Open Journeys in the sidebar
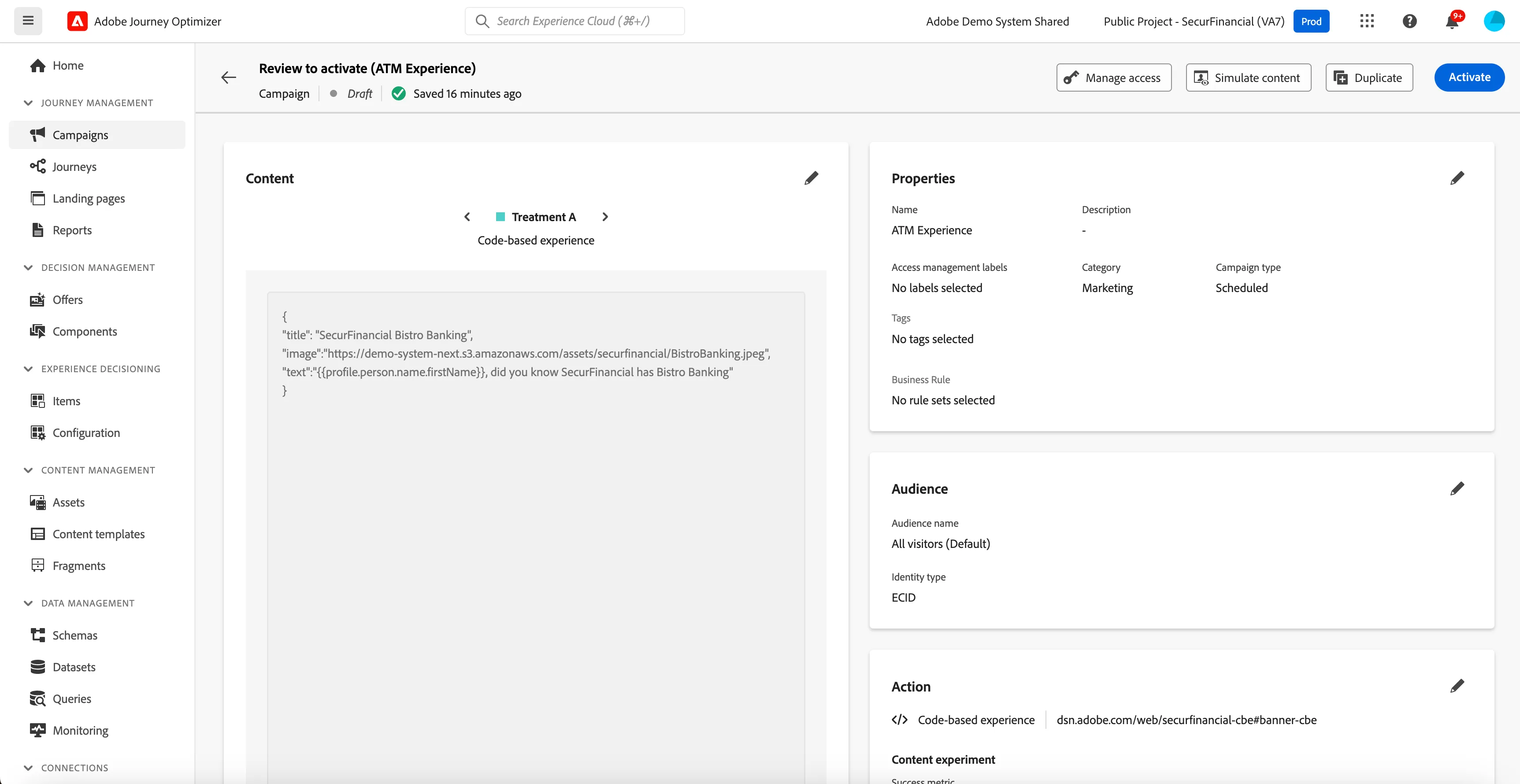The width and height of the screenshot is (1520, 784). [97, 167]
